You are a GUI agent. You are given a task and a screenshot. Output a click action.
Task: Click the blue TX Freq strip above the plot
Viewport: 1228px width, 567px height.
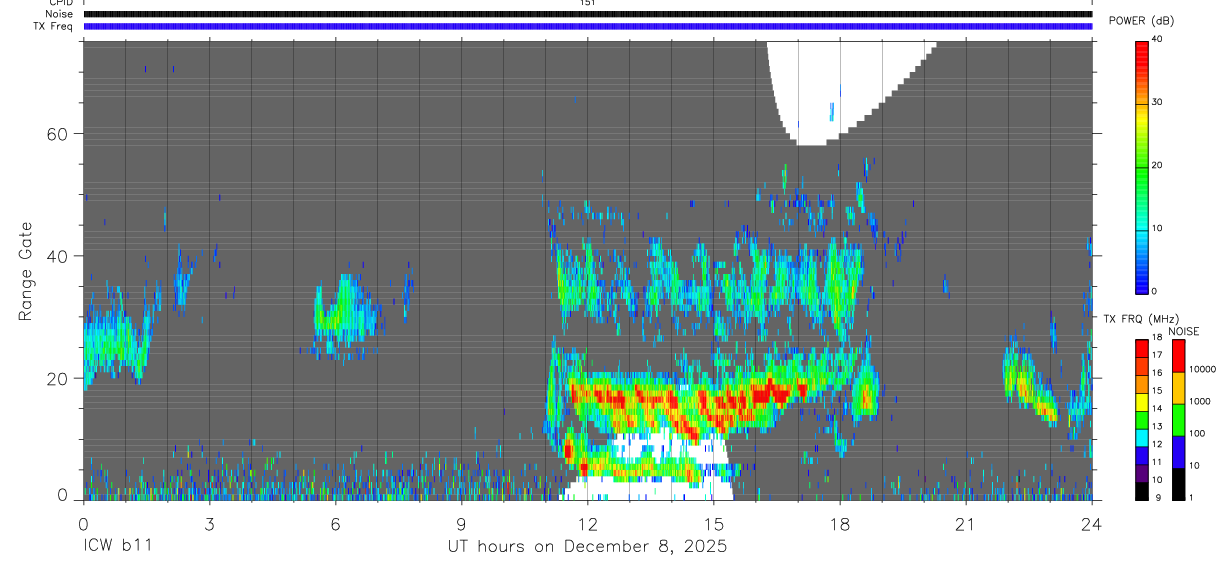(x=588, y=26)
